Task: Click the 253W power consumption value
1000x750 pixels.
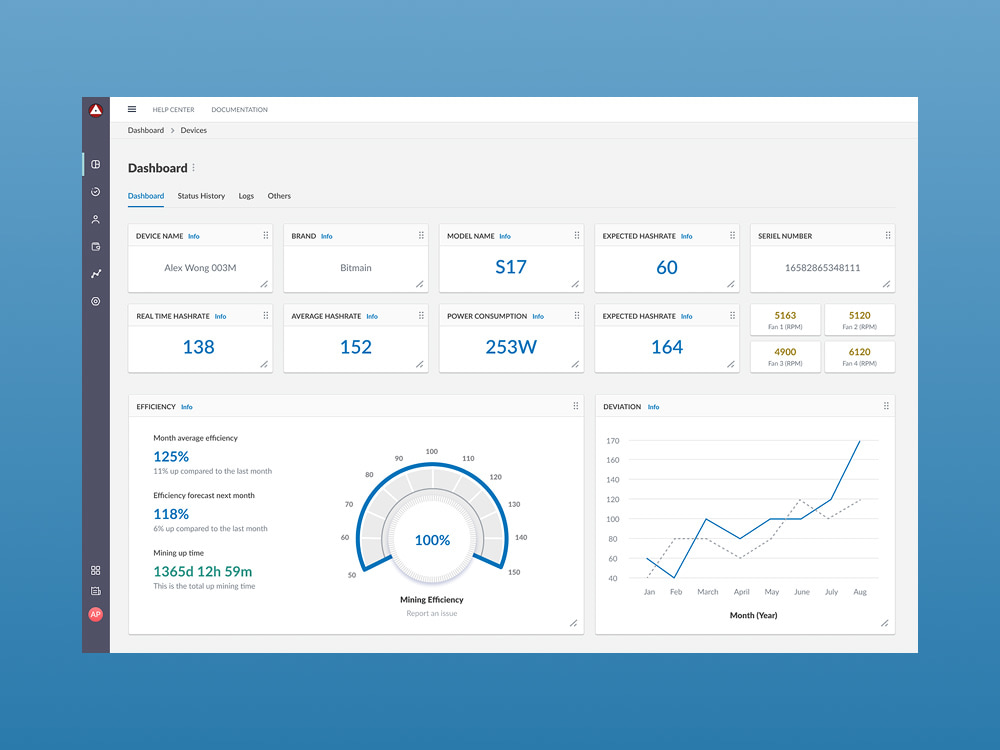Action: (x=511, y=347)
